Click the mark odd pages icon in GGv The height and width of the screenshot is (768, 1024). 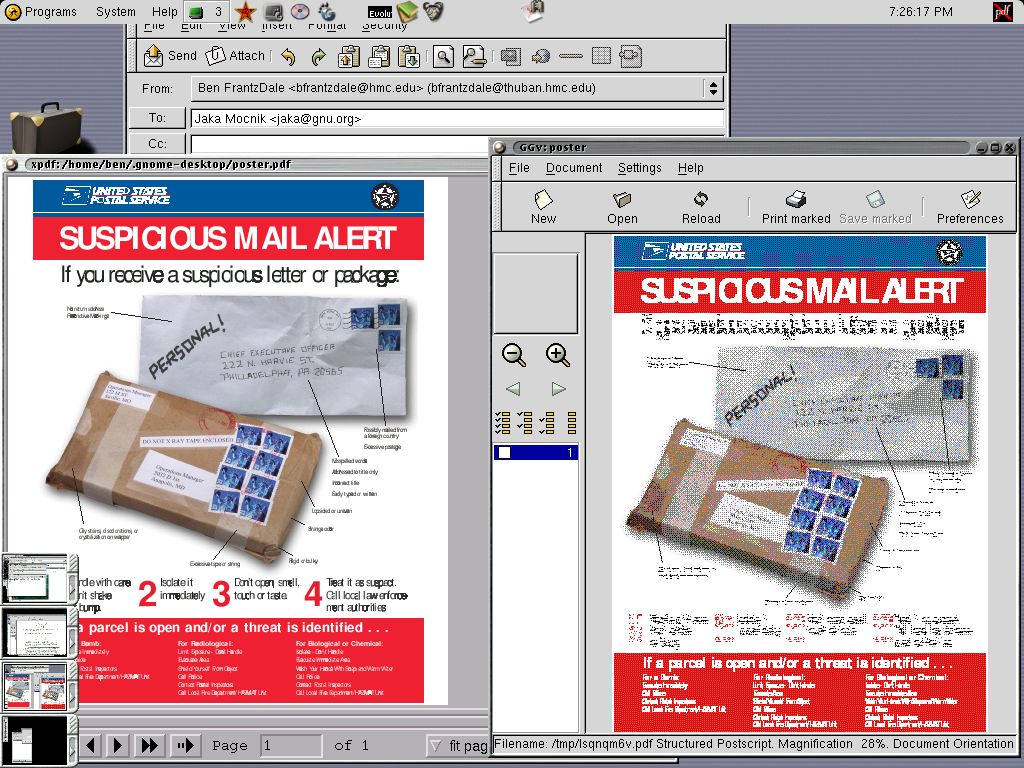524,423
